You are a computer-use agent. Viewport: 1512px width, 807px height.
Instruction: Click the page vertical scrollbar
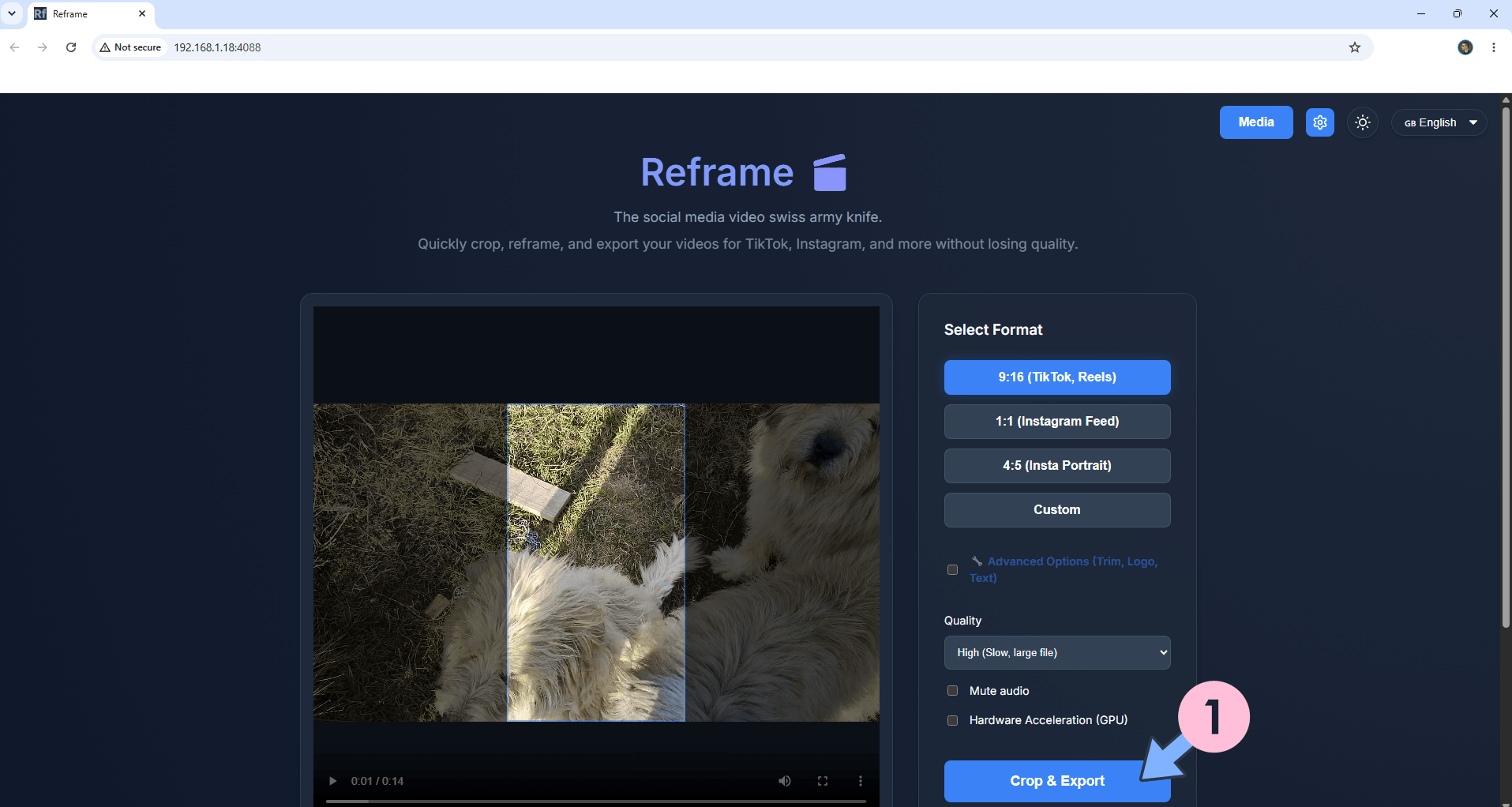(x=1506, y=367)
